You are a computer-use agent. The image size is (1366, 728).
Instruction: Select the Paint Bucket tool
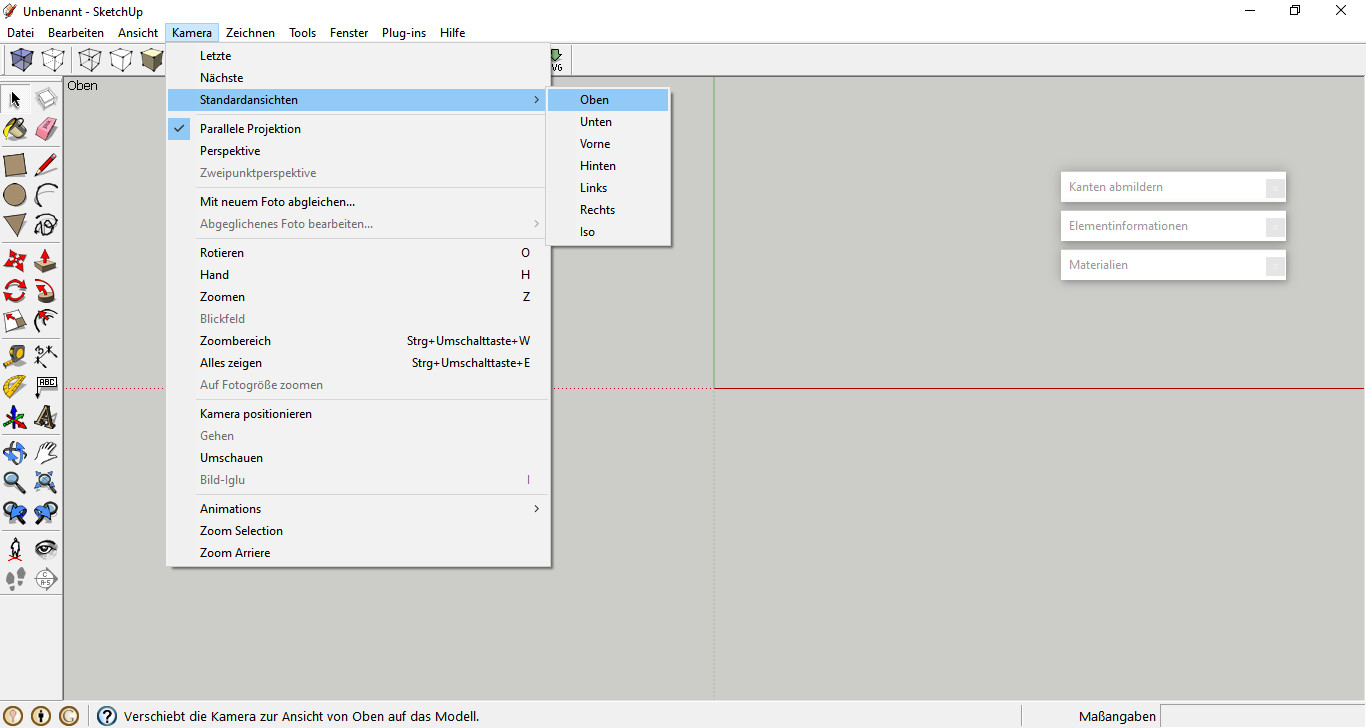pyautogui.click(x=15, y=130)
